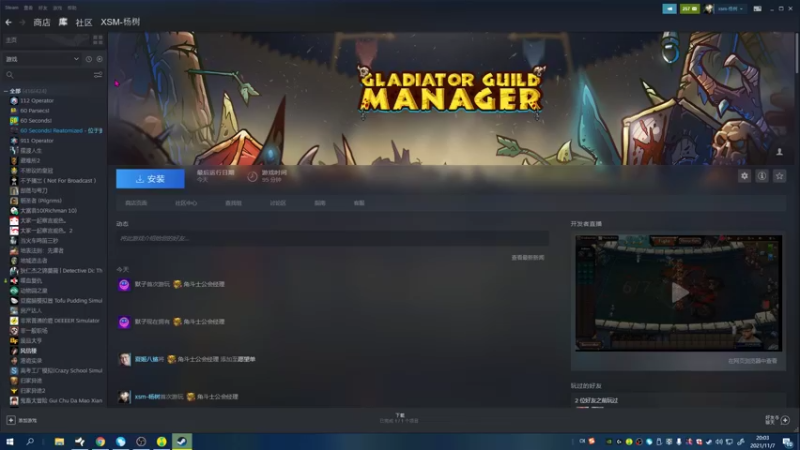Go to 商店 store tab
Screen dimensions: 800x450
coord(42,22)
